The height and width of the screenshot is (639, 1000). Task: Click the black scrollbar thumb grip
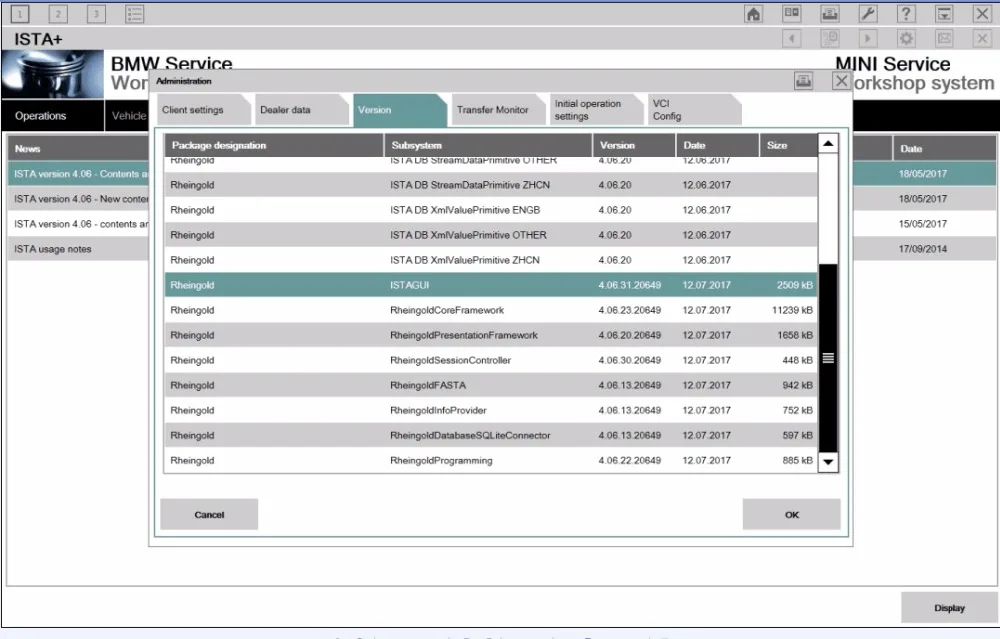coord(828,358)
